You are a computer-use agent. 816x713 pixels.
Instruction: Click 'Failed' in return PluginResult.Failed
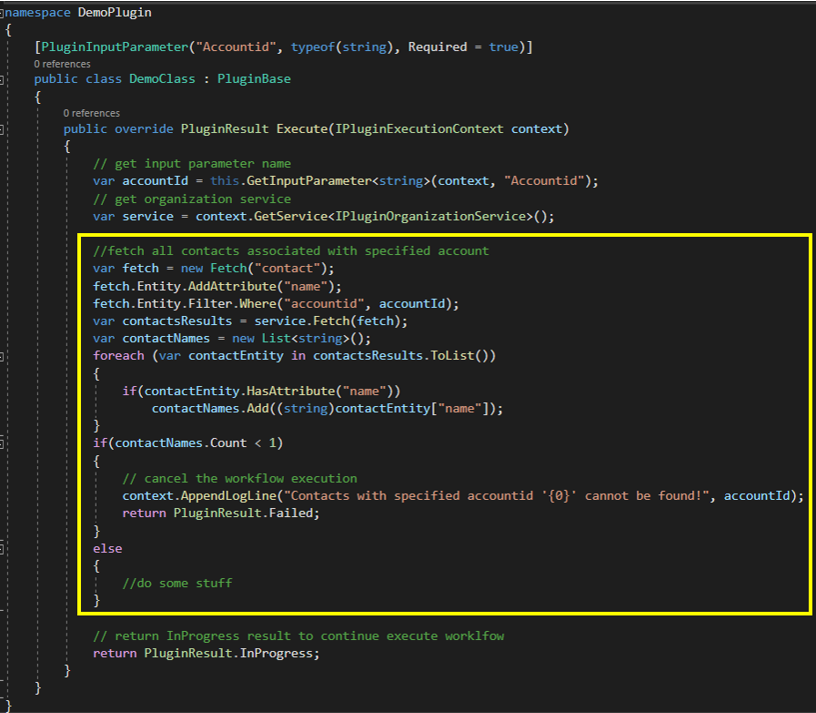coord(291,513)
